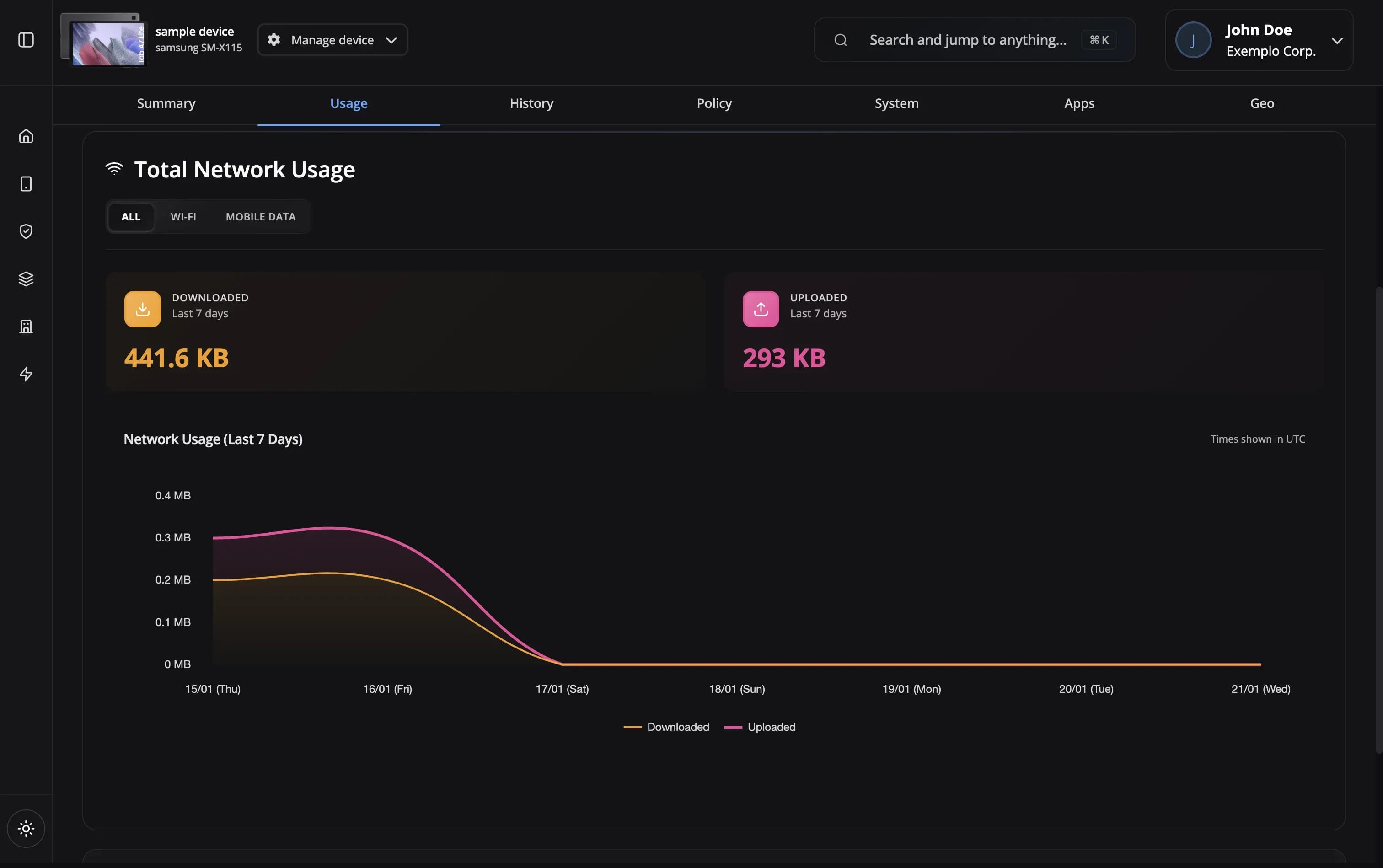Click the layers stack icon in sidebar
The height and width of the screenshot is (868, 1383).
pos(26,279)
